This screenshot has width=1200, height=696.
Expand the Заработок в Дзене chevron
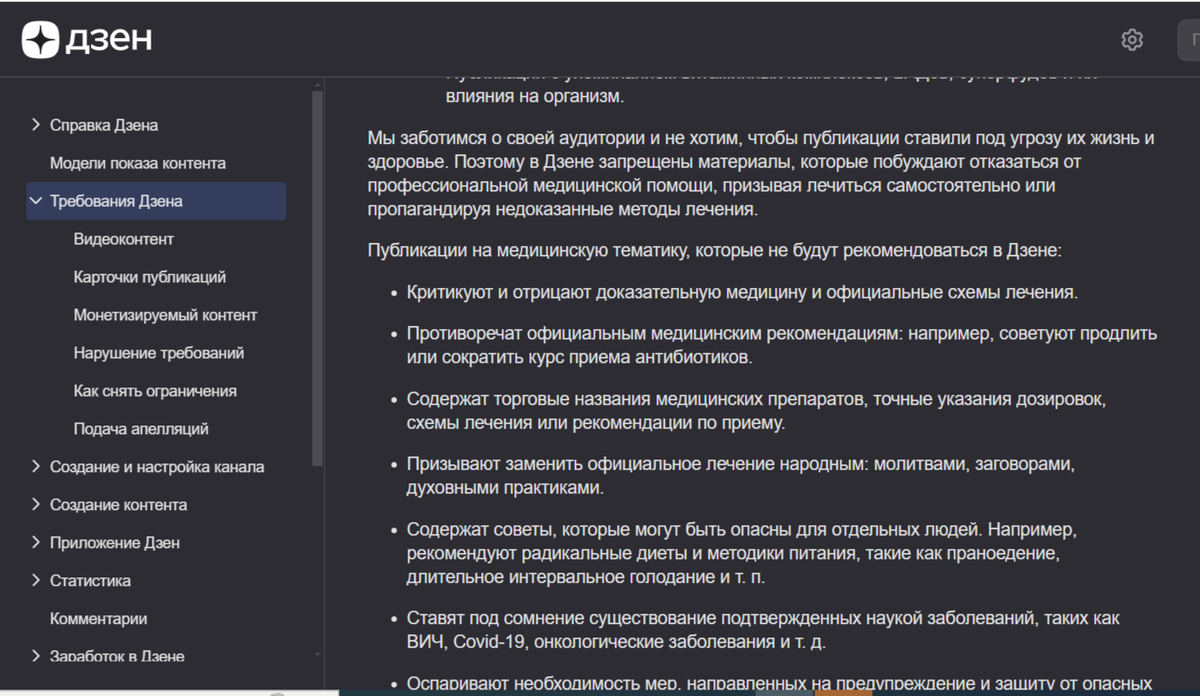coord(36,656)
